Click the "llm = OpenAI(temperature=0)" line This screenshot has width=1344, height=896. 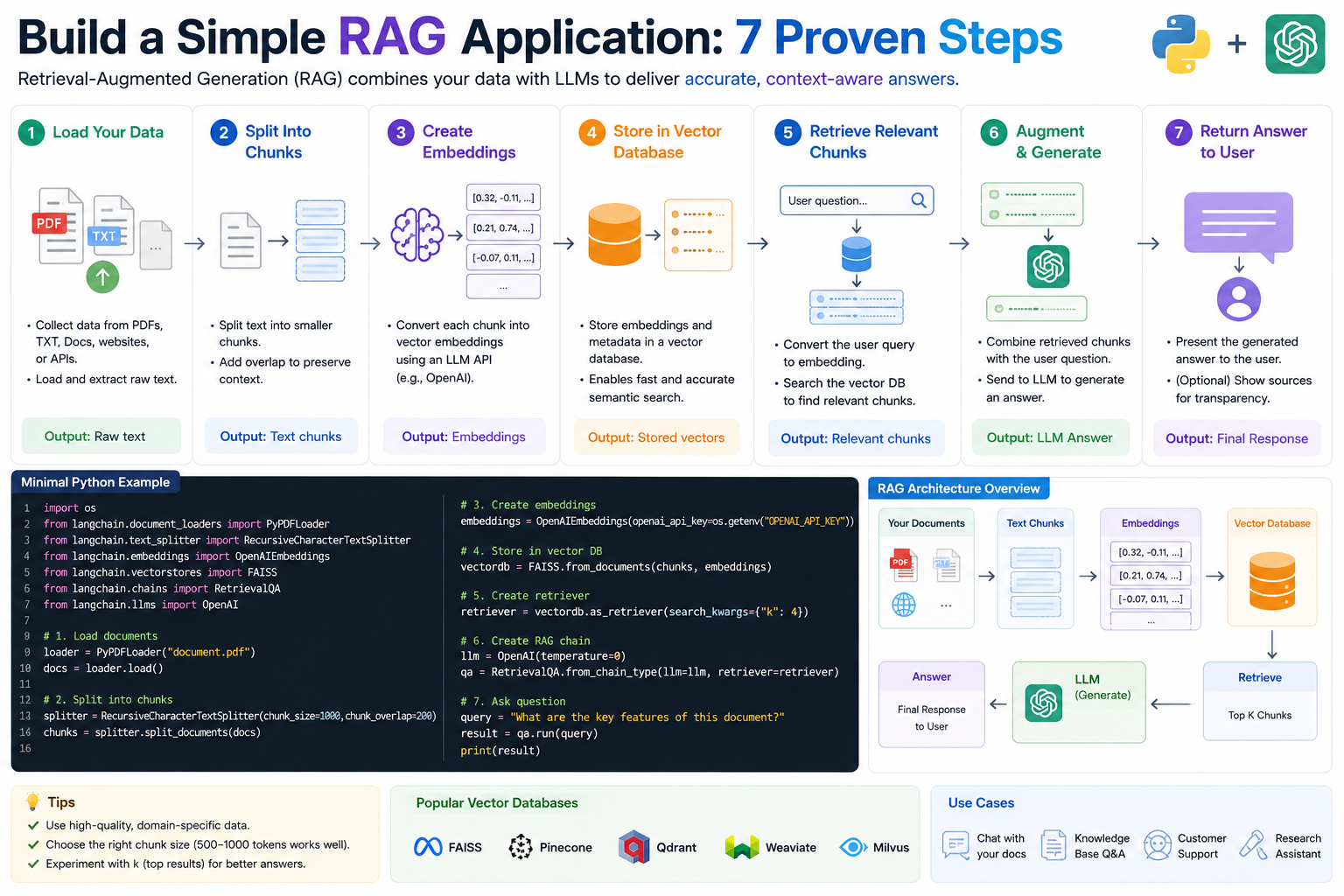542,655
